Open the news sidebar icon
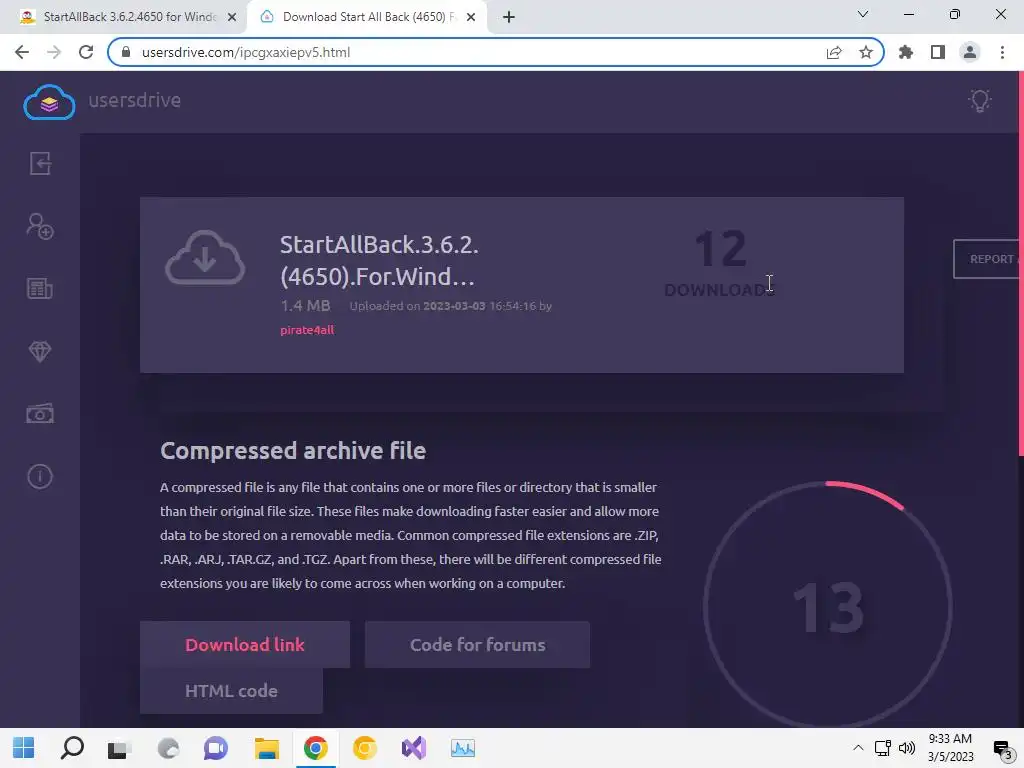Viewport: 1024px width, 768px height. (40, 288)
